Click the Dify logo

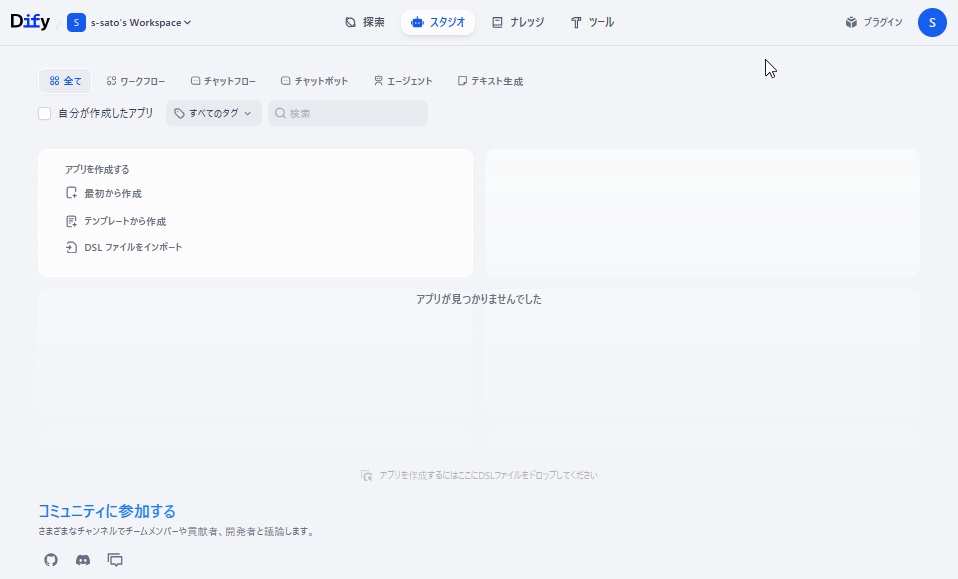[30, 22]
